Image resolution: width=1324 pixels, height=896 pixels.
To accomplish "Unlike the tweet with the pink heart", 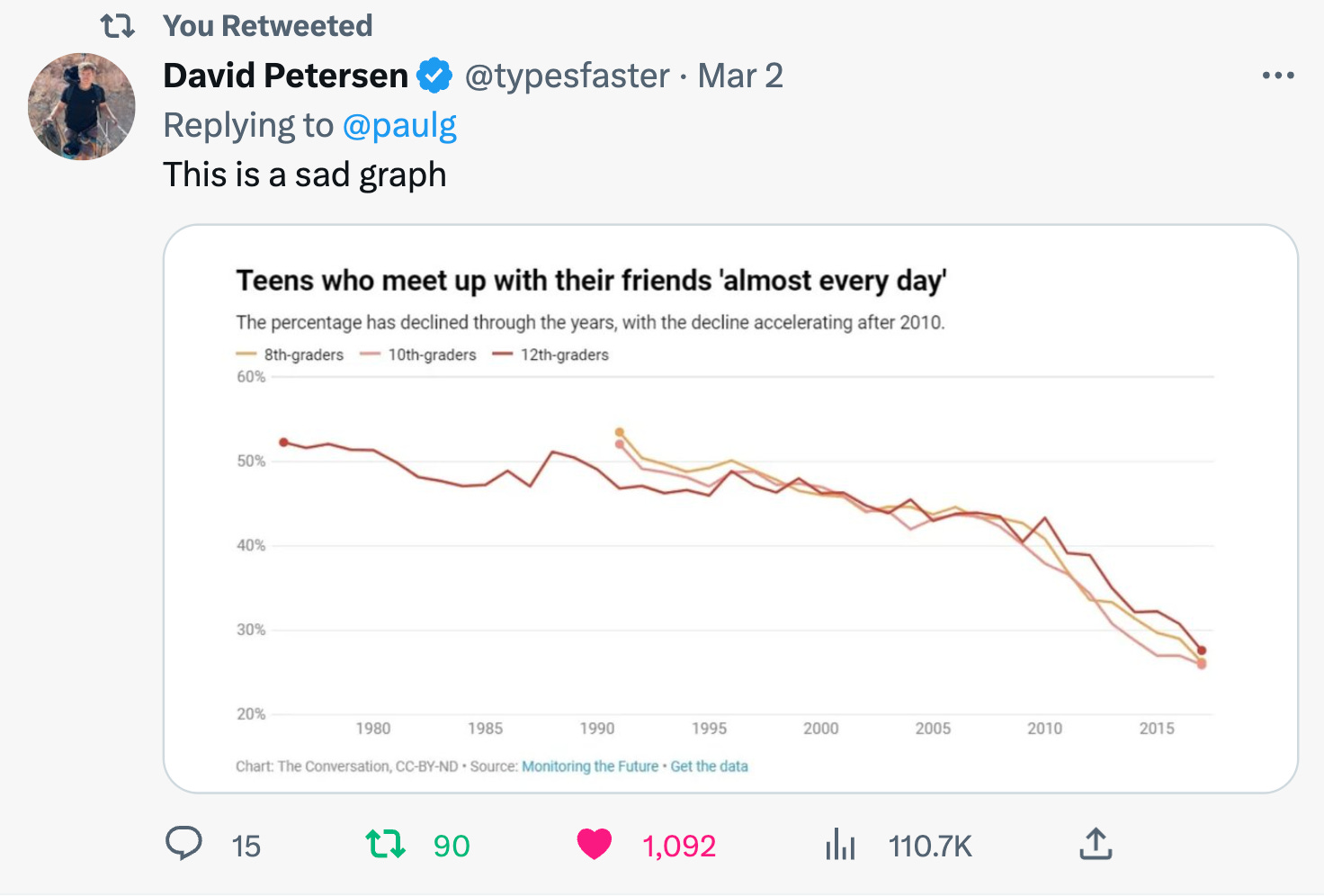I will tap(594, 844).
